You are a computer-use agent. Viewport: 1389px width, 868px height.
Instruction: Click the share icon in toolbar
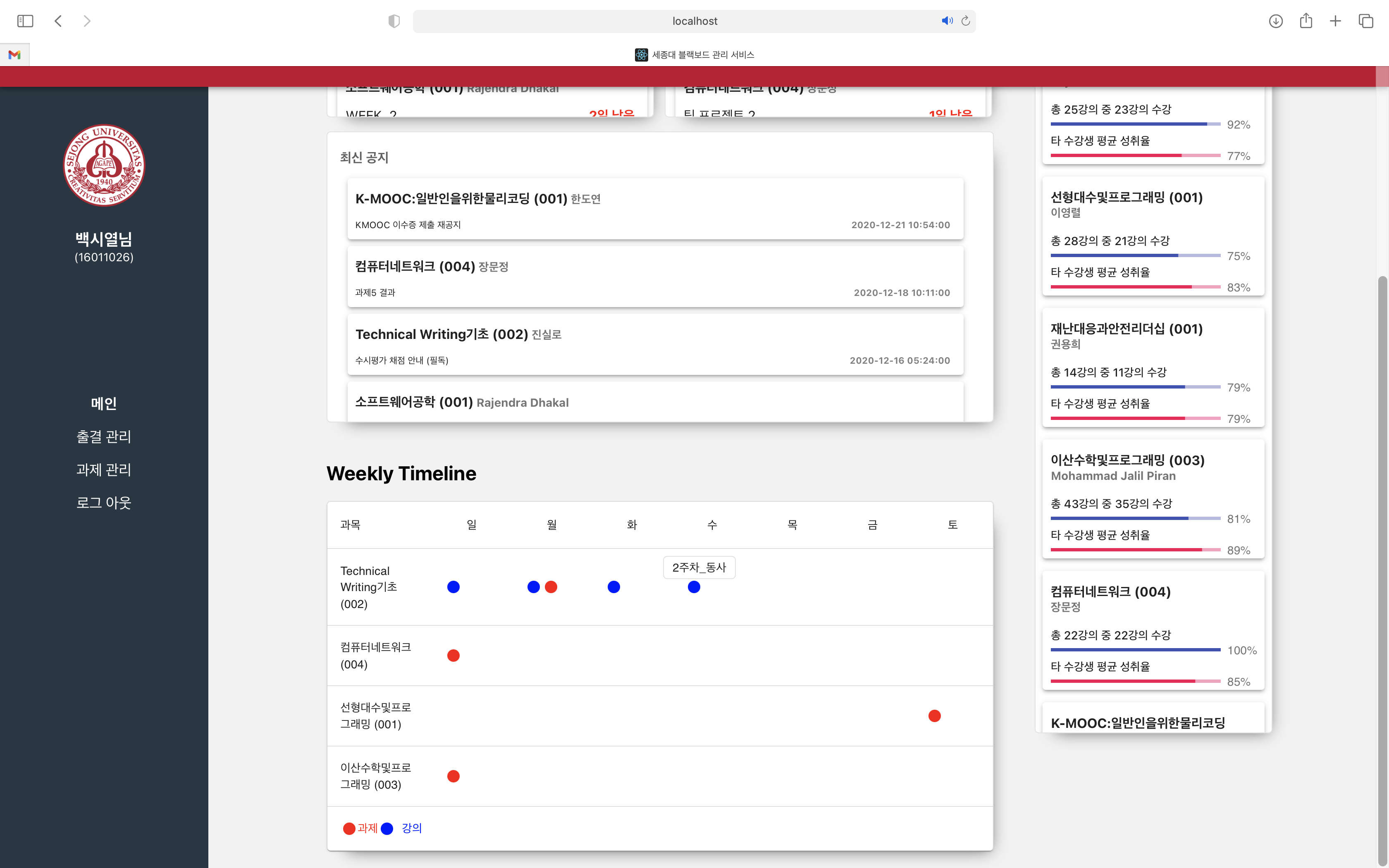tap(1306, 21)
